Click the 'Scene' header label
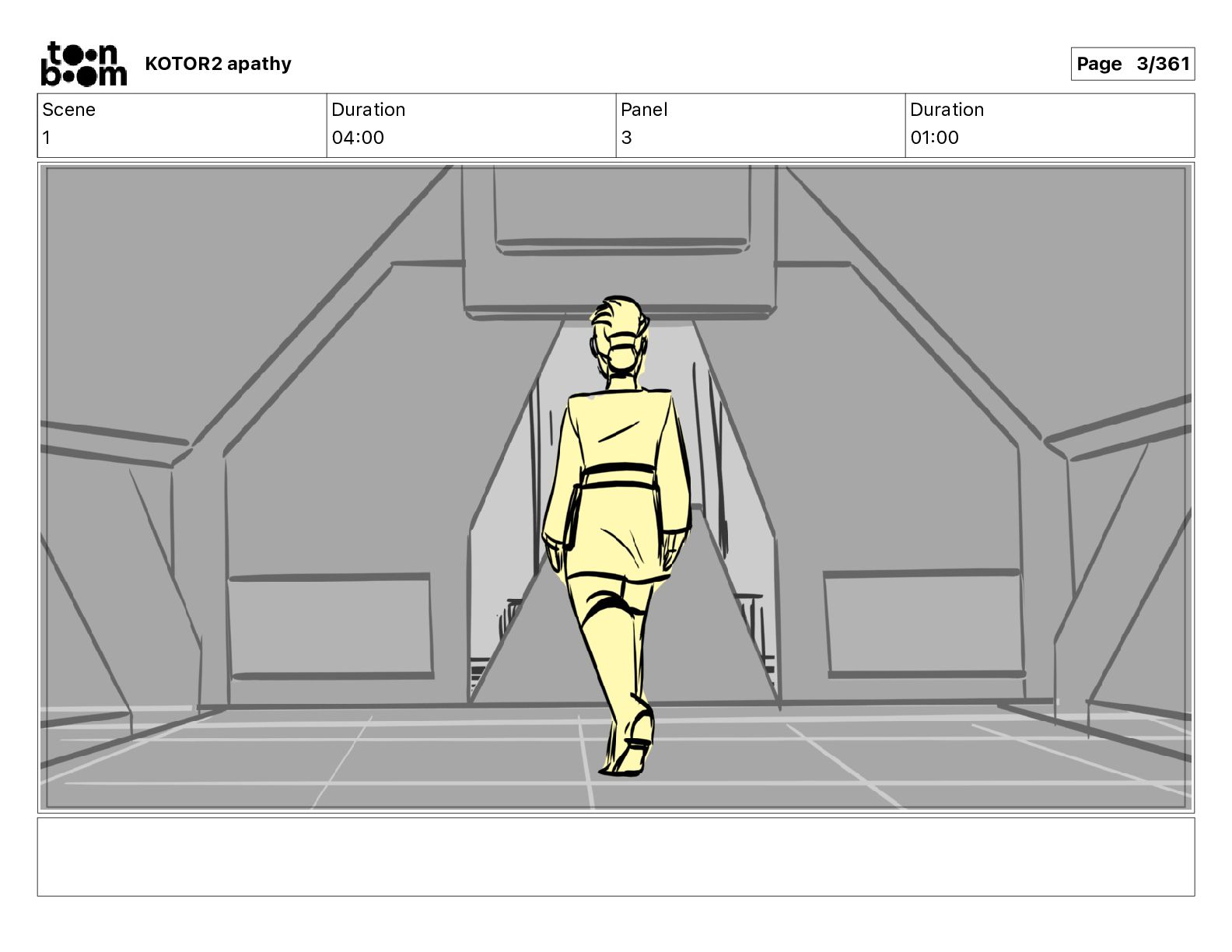Image resolution: width=1232 pixels, height=952 pixels. click(x=68, y=110)
